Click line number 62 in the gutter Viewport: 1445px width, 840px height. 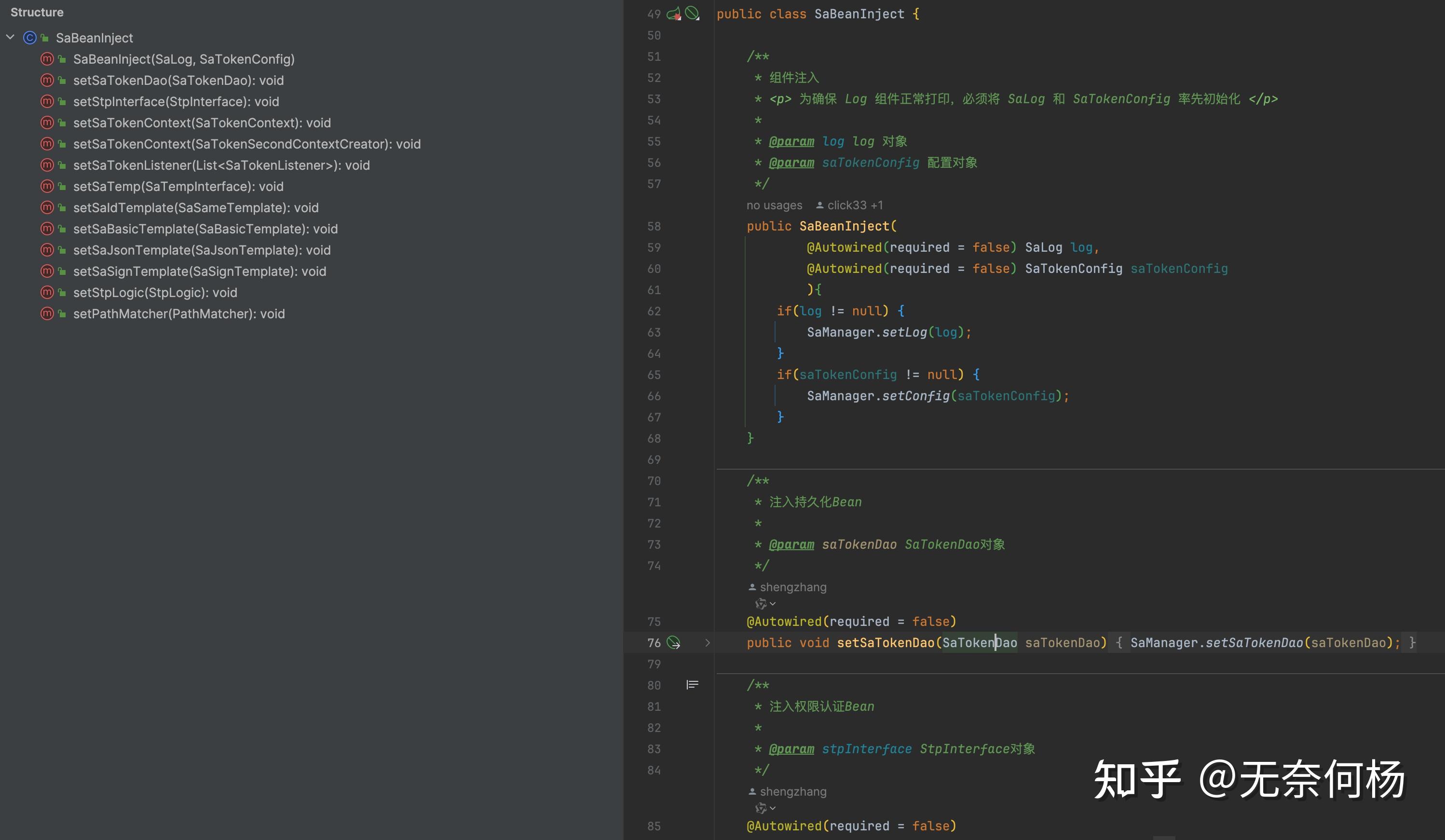click(654, 312)
